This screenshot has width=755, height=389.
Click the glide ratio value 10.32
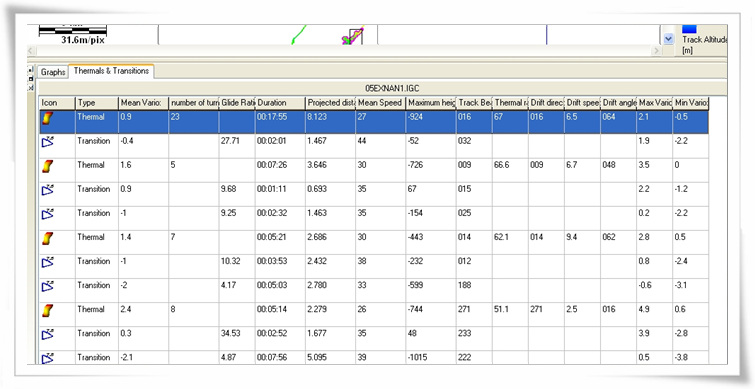pyautogui.click(x=230, y=261)
